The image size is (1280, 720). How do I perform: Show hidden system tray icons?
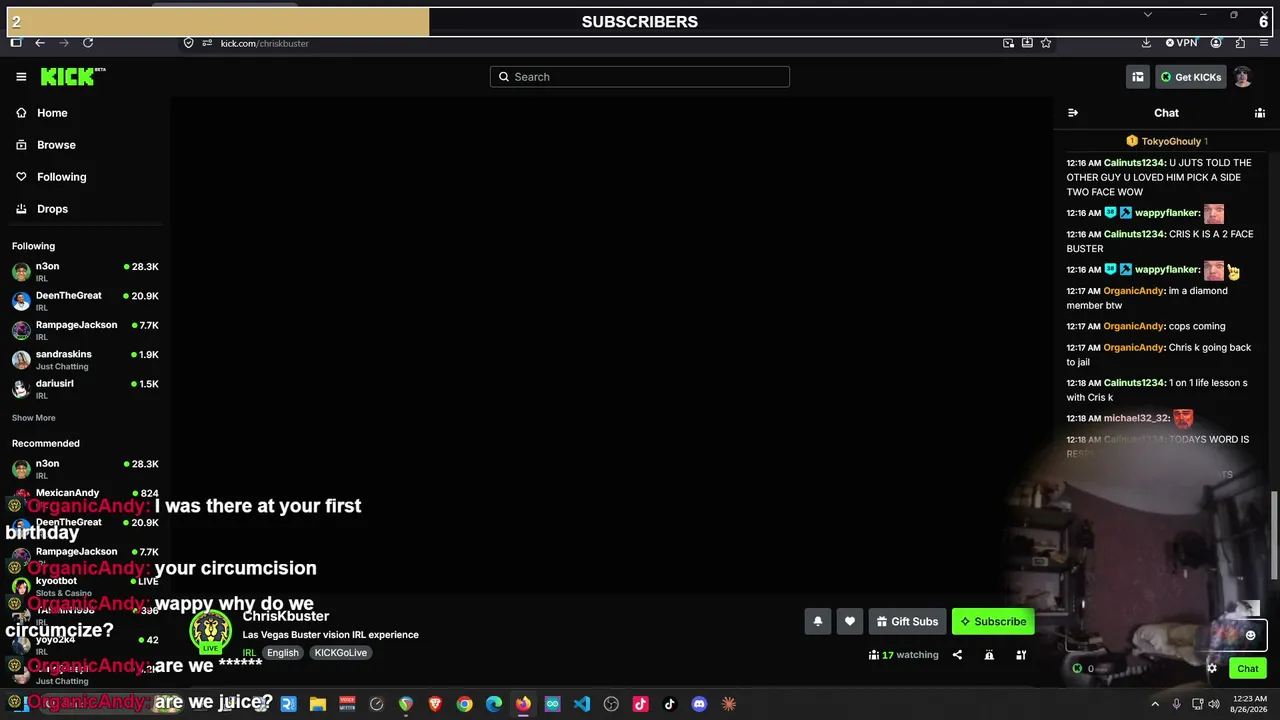coord(1155,704)
